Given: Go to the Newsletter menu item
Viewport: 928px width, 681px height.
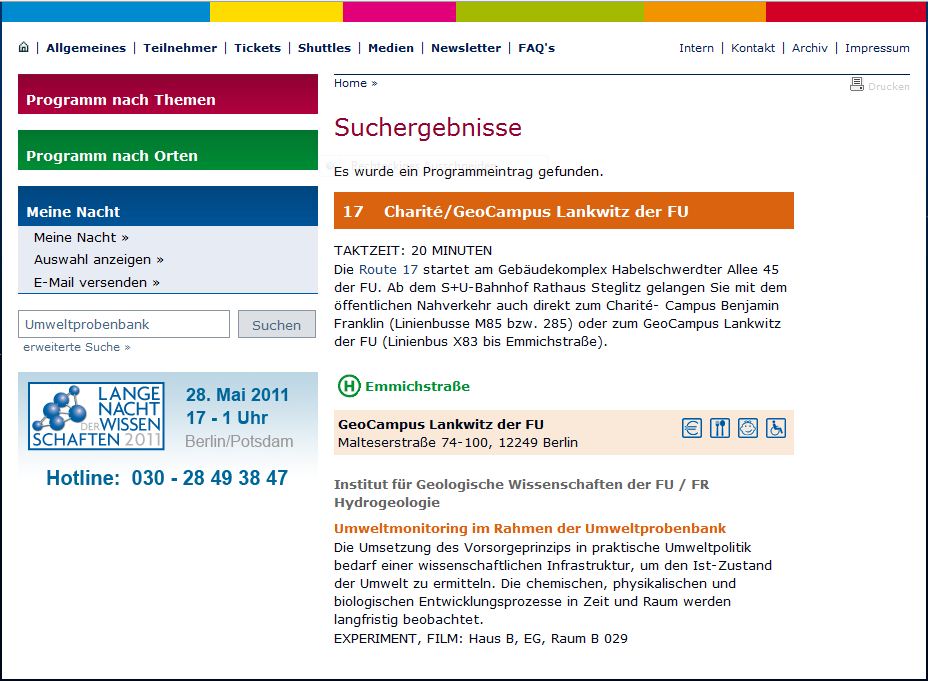Looking at the screenshot, I should (466, 48).
